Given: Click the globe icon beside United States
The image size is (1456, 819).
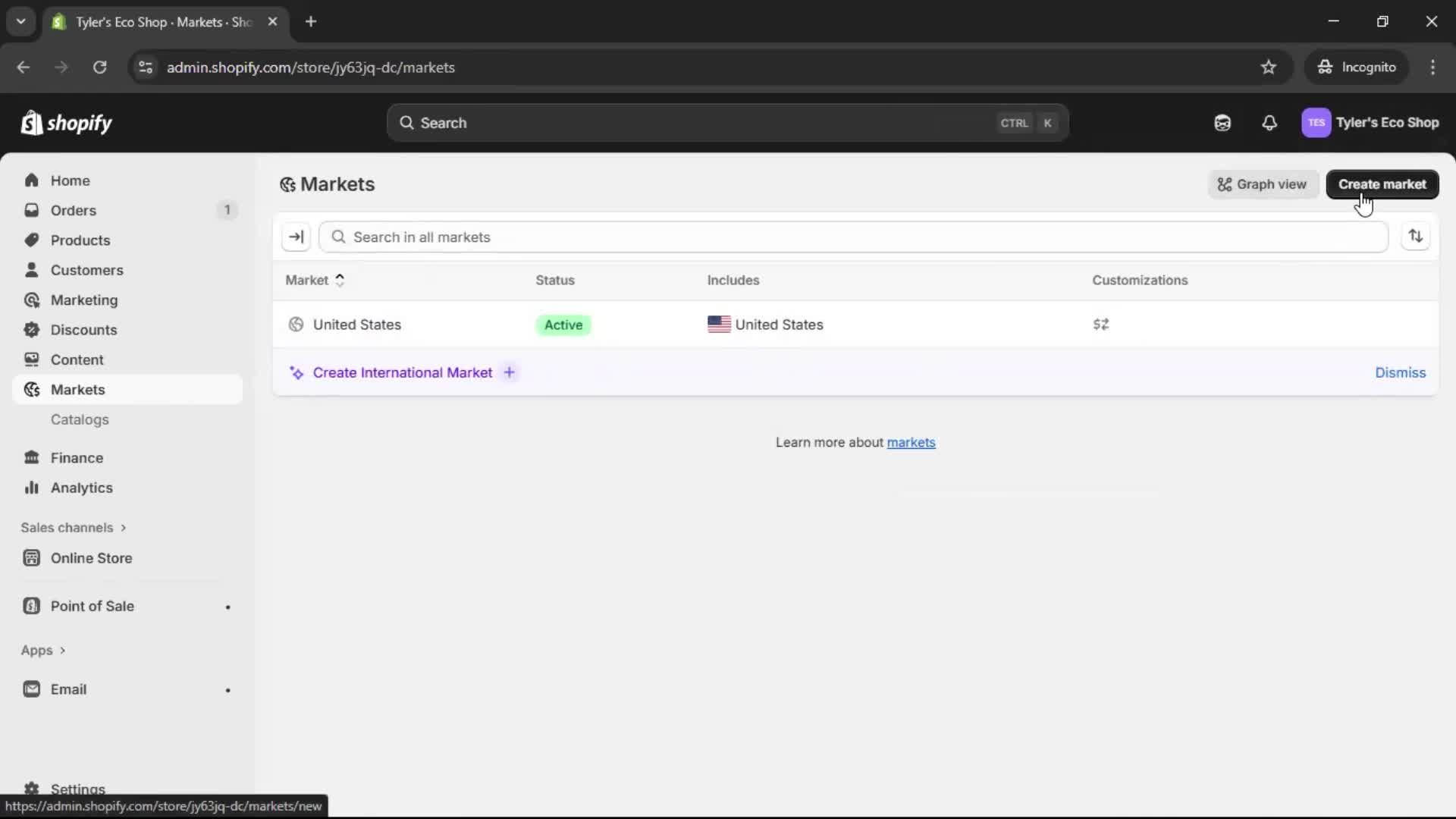Looking at the screenshot, I should tap(296, 325).
